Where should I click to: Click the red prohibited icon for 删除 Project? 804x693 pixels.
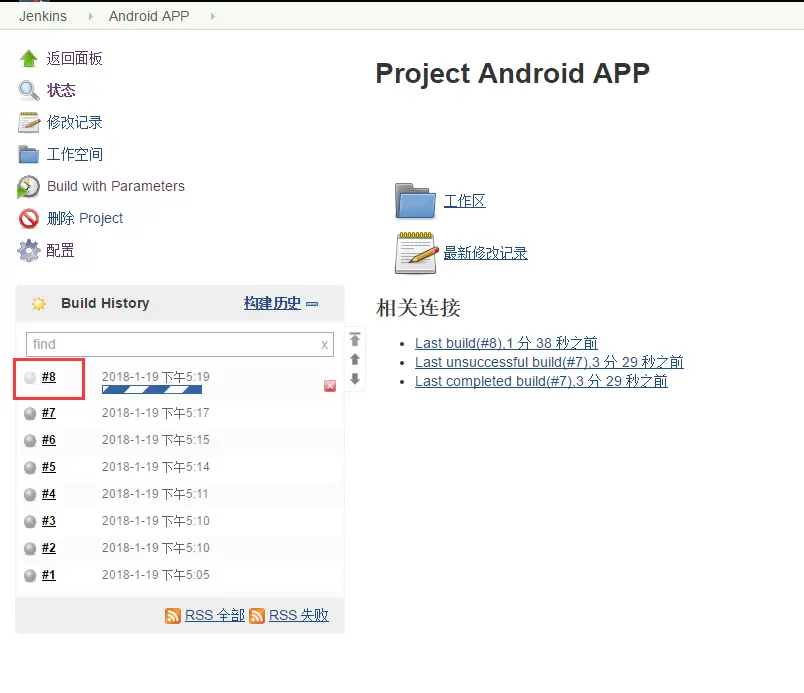[x=29, y=218]
